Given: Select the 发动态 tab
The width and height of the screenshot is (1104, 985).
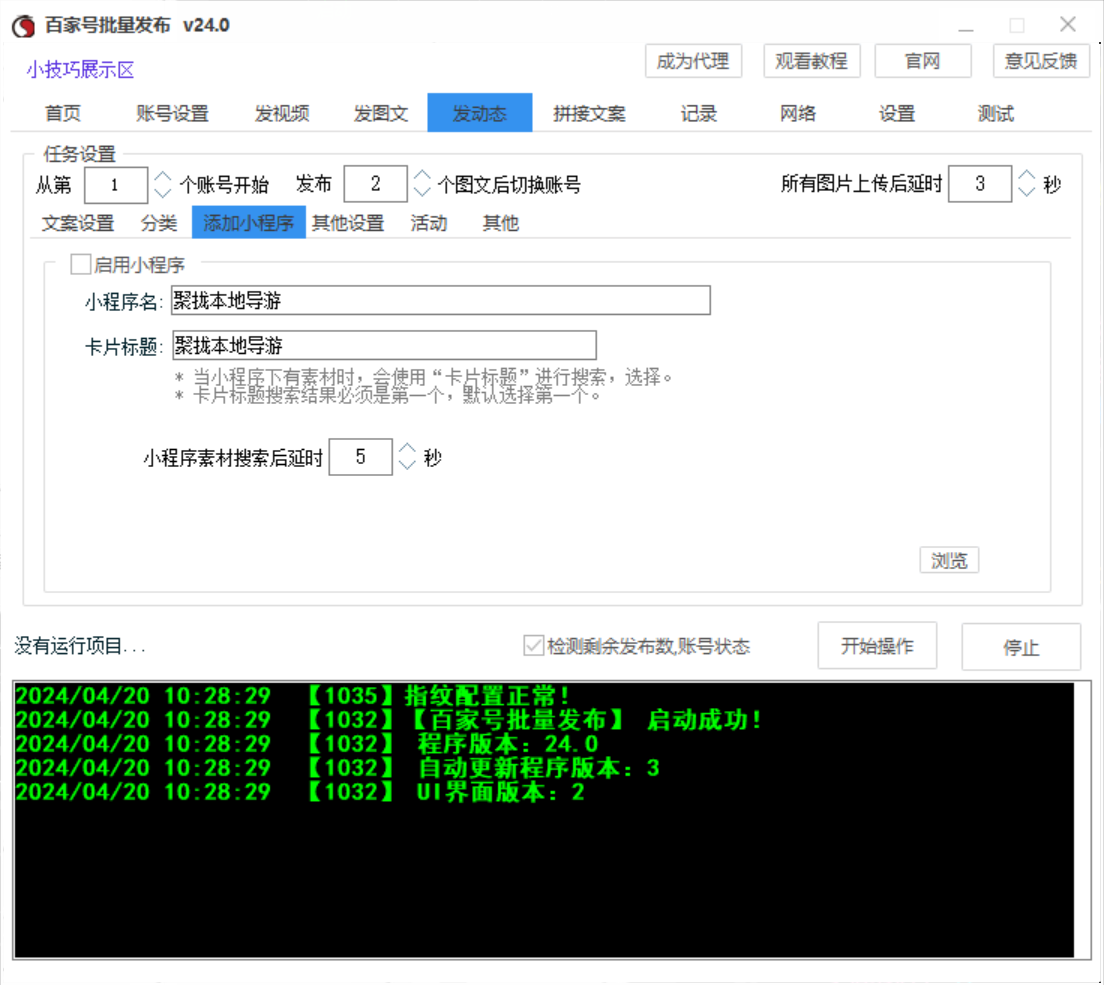Looking at the screenshot, I should click(x=479, y=113).
